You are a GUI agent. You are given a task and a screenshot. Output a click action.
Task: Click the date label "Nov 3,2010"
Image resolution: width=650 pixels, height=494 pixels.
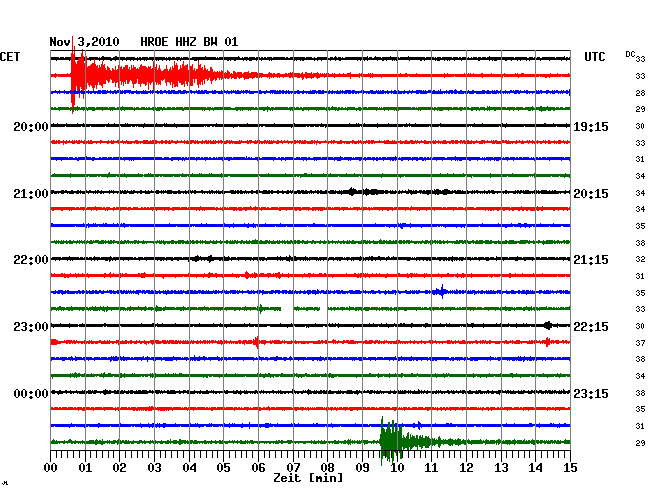coord(84,42)
